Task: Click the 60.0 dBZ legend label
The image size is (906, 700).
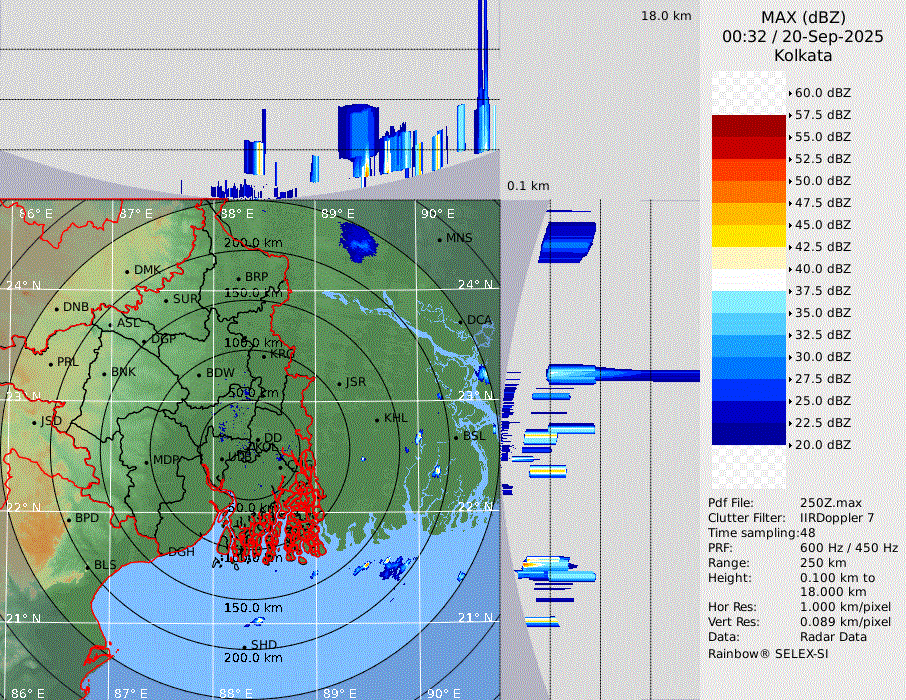Action: (822, 93)
